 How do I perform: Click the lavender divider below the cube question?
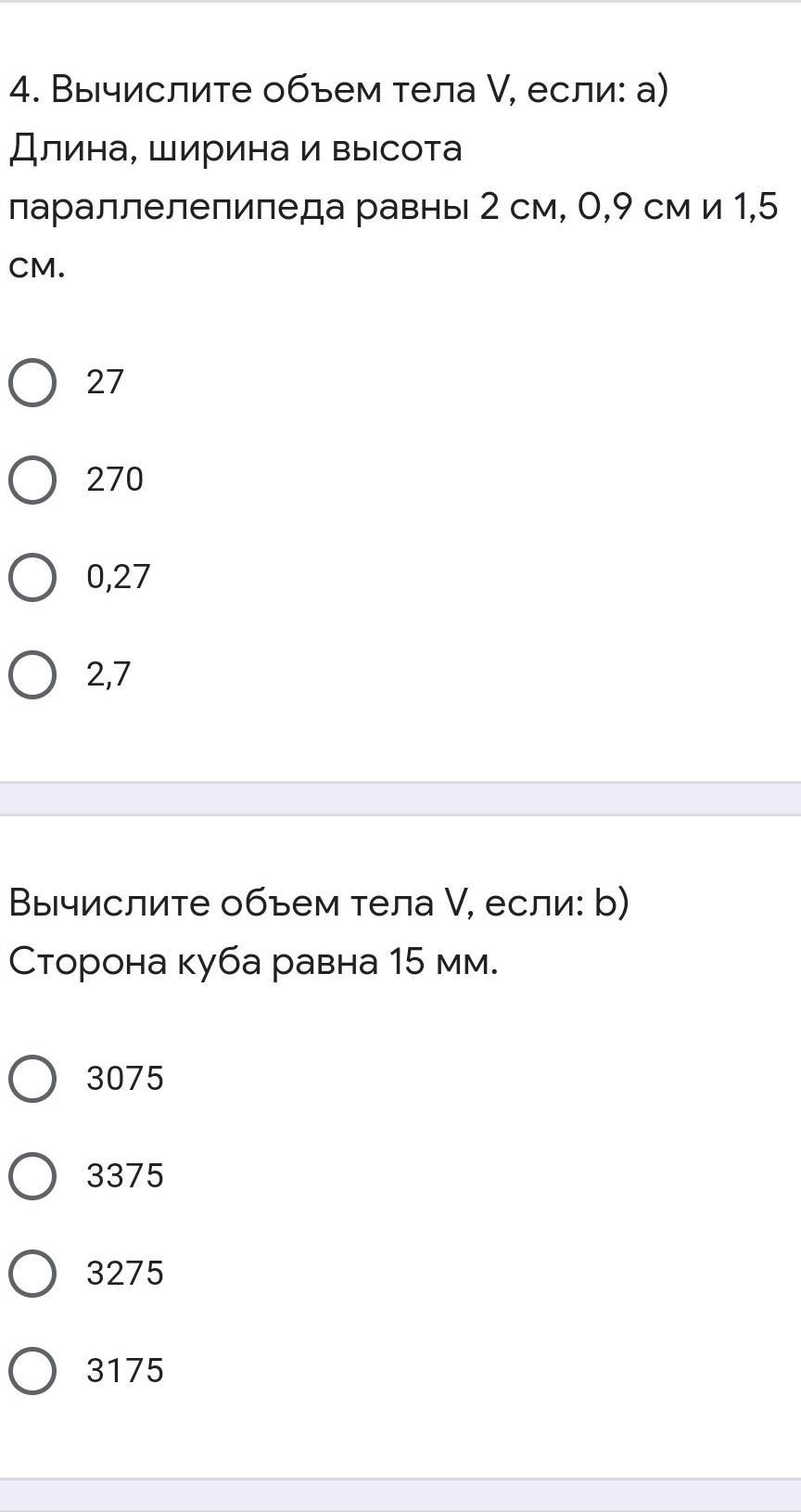pyautogui.click(x=400, y=1494)
